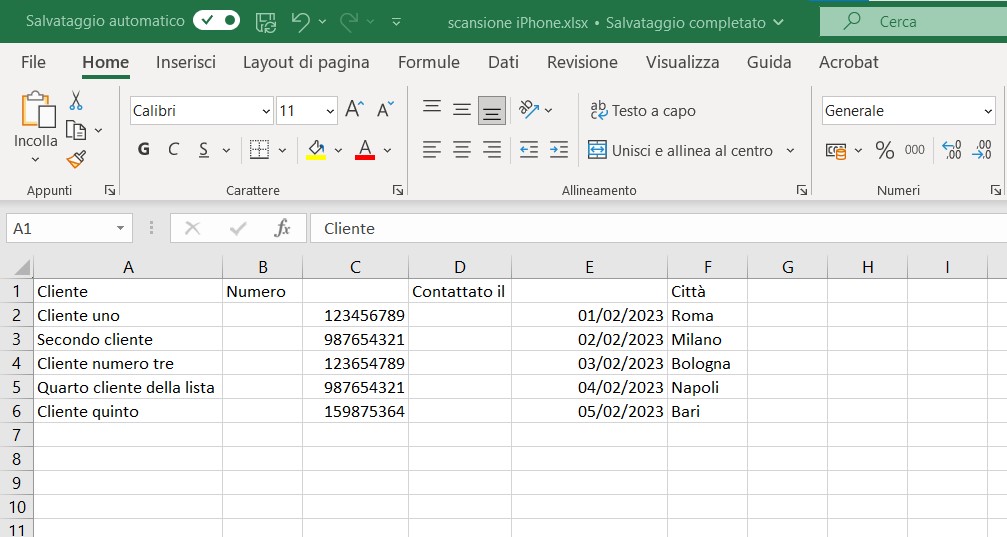Open the Customize Quick Access Toolbar dropdown
This screenshot has width=1007, height=537.
[x=396, y=22]
